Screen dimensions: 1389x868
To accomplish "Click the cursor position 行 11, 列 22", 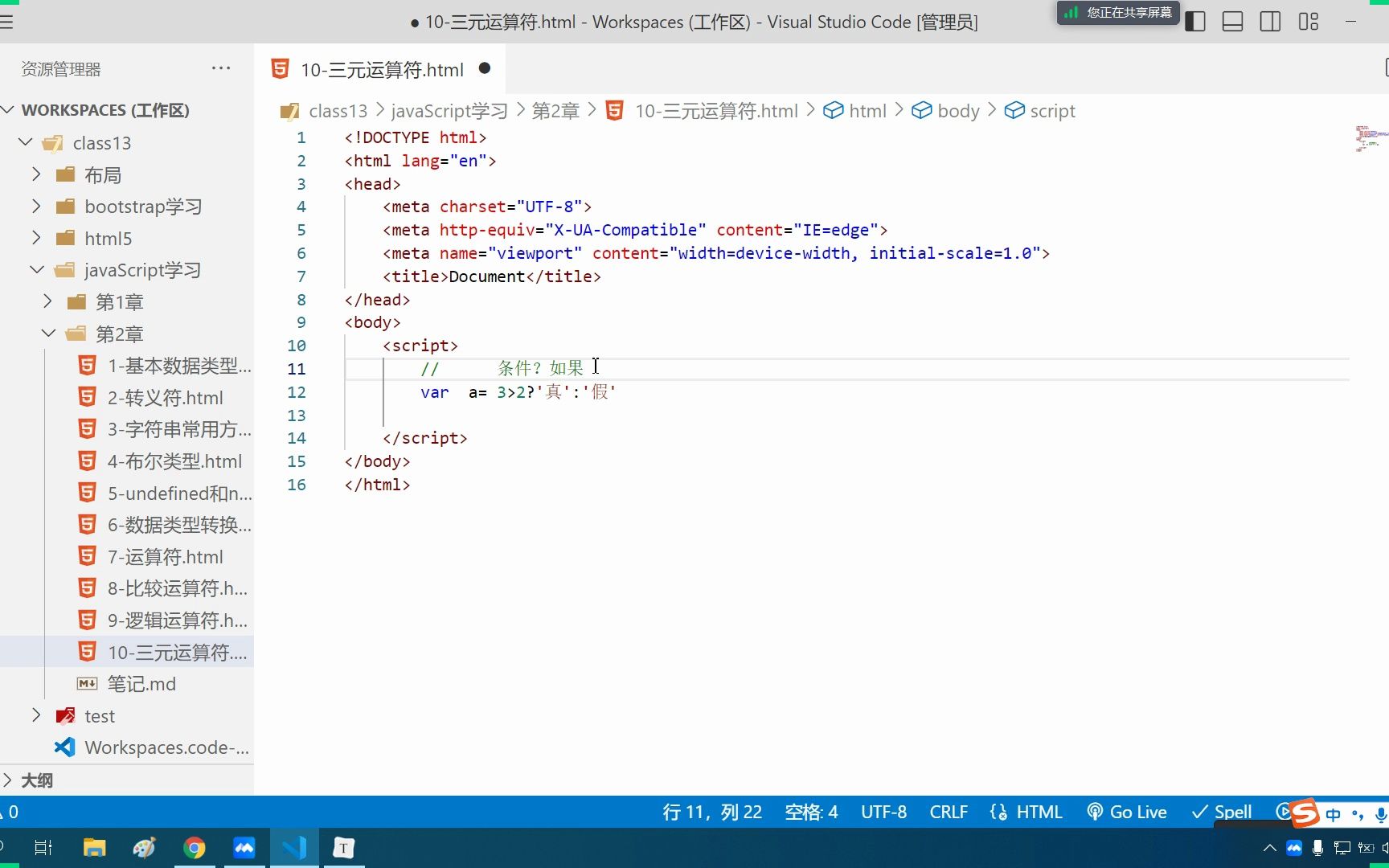I will point(711,812).
